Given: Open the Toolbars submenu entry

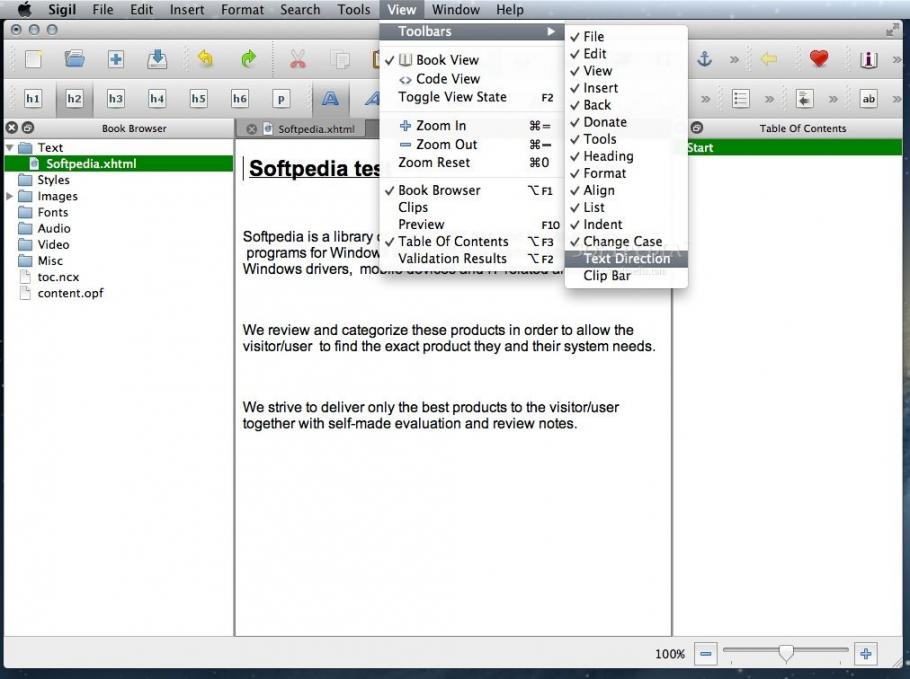Looking at the screenshot, I should [472, 32].
